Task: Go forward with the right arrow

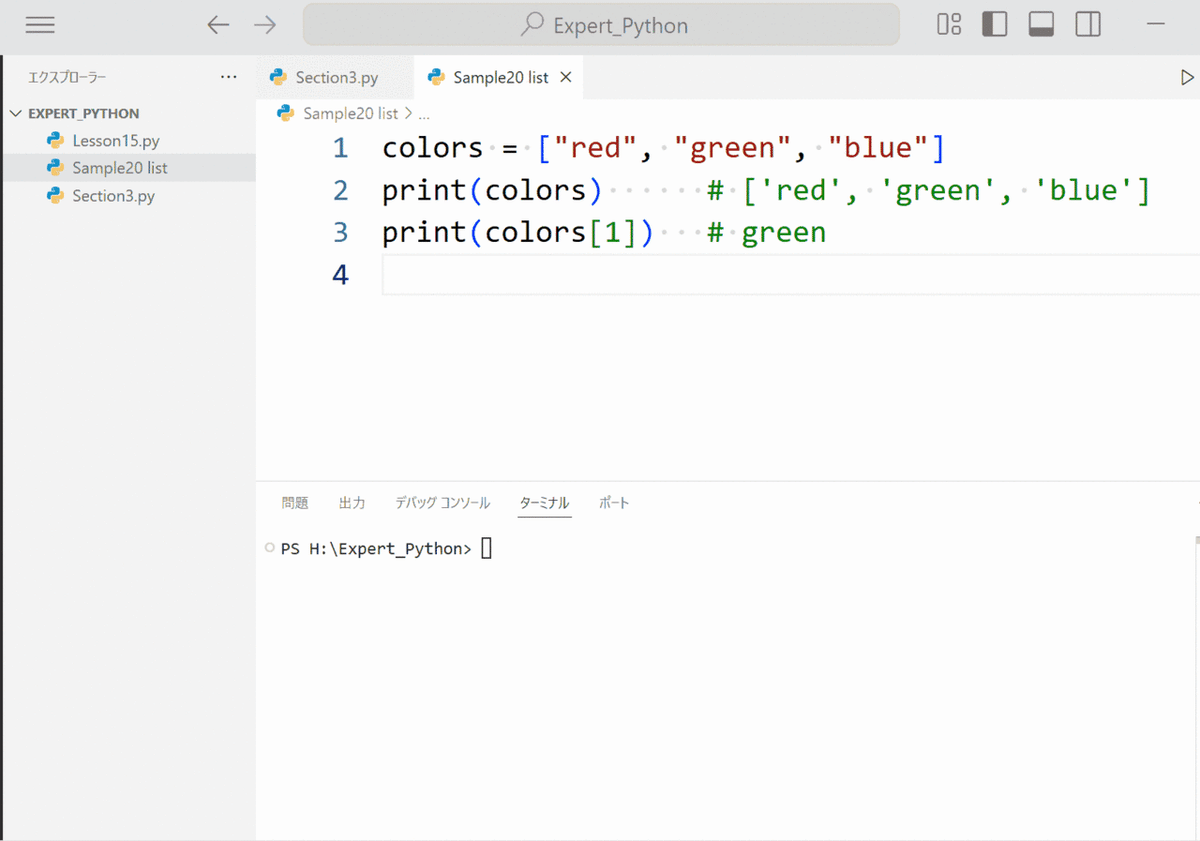Action: coord(265,25)
